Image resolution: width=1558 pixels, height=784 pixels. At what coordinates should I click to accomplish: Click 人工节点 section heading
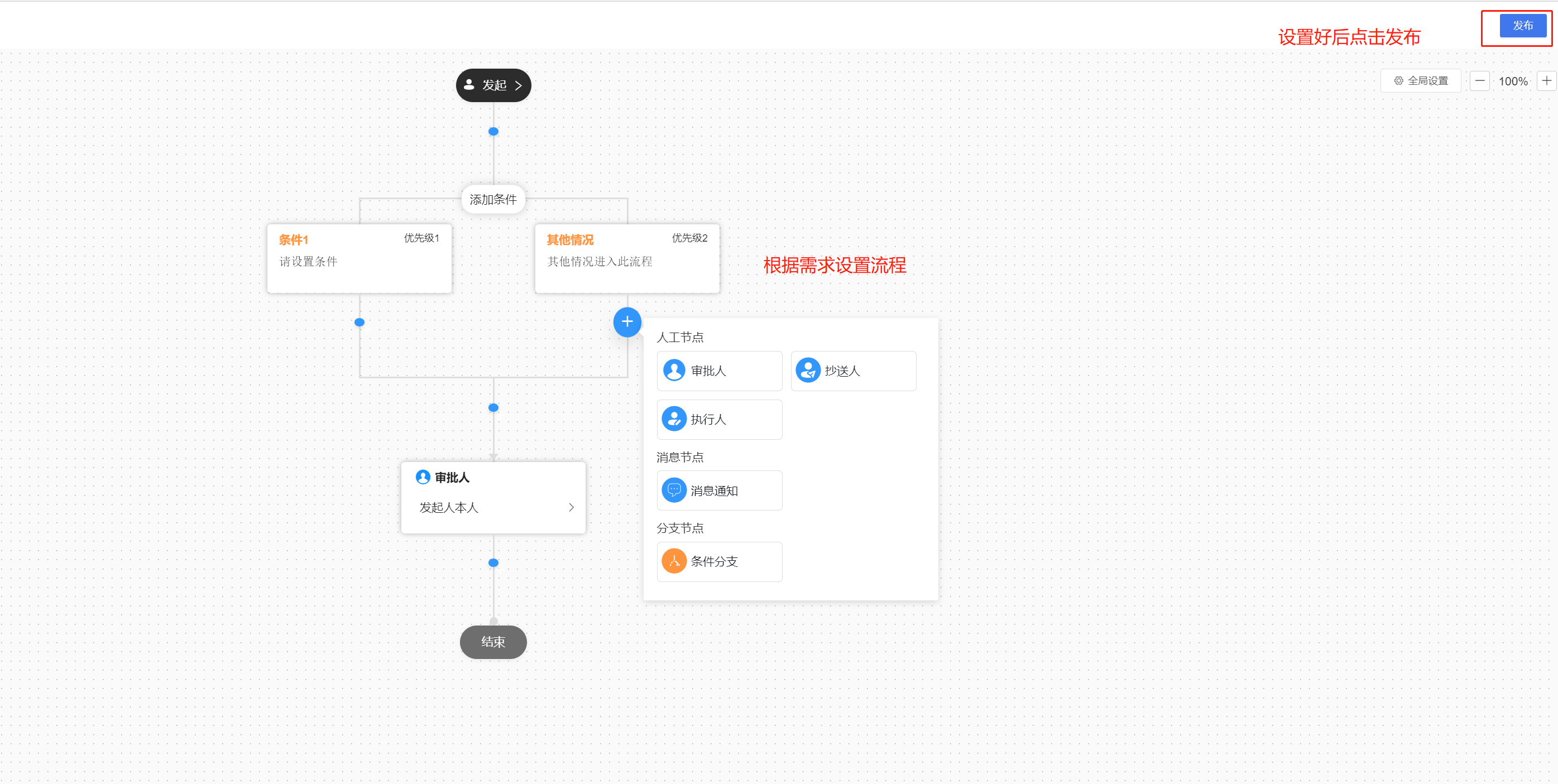pyautogui.click(x=680, y=337)
